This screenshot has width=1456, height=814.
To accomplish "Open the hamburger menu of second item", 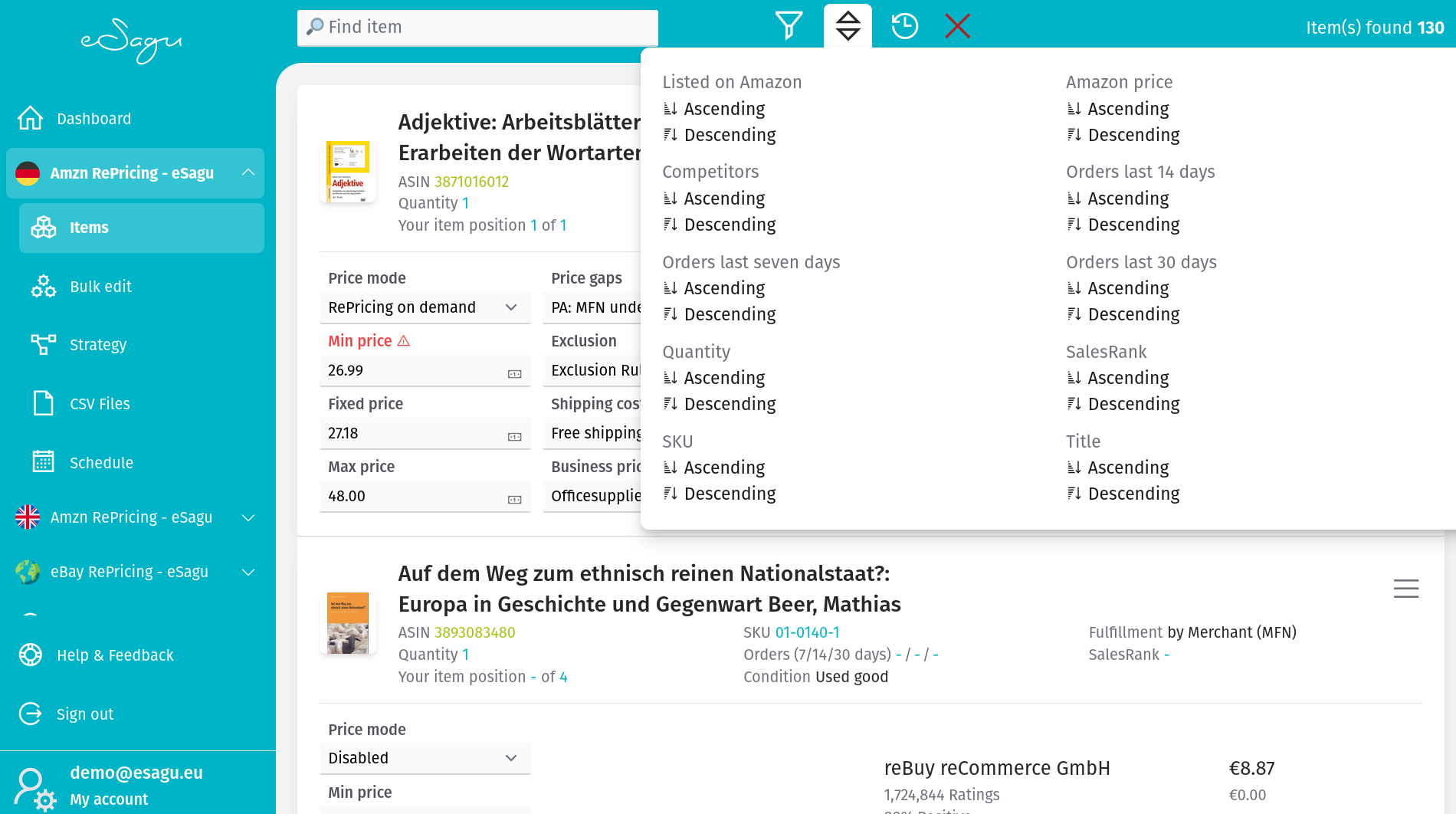I will click(1405, 589).
